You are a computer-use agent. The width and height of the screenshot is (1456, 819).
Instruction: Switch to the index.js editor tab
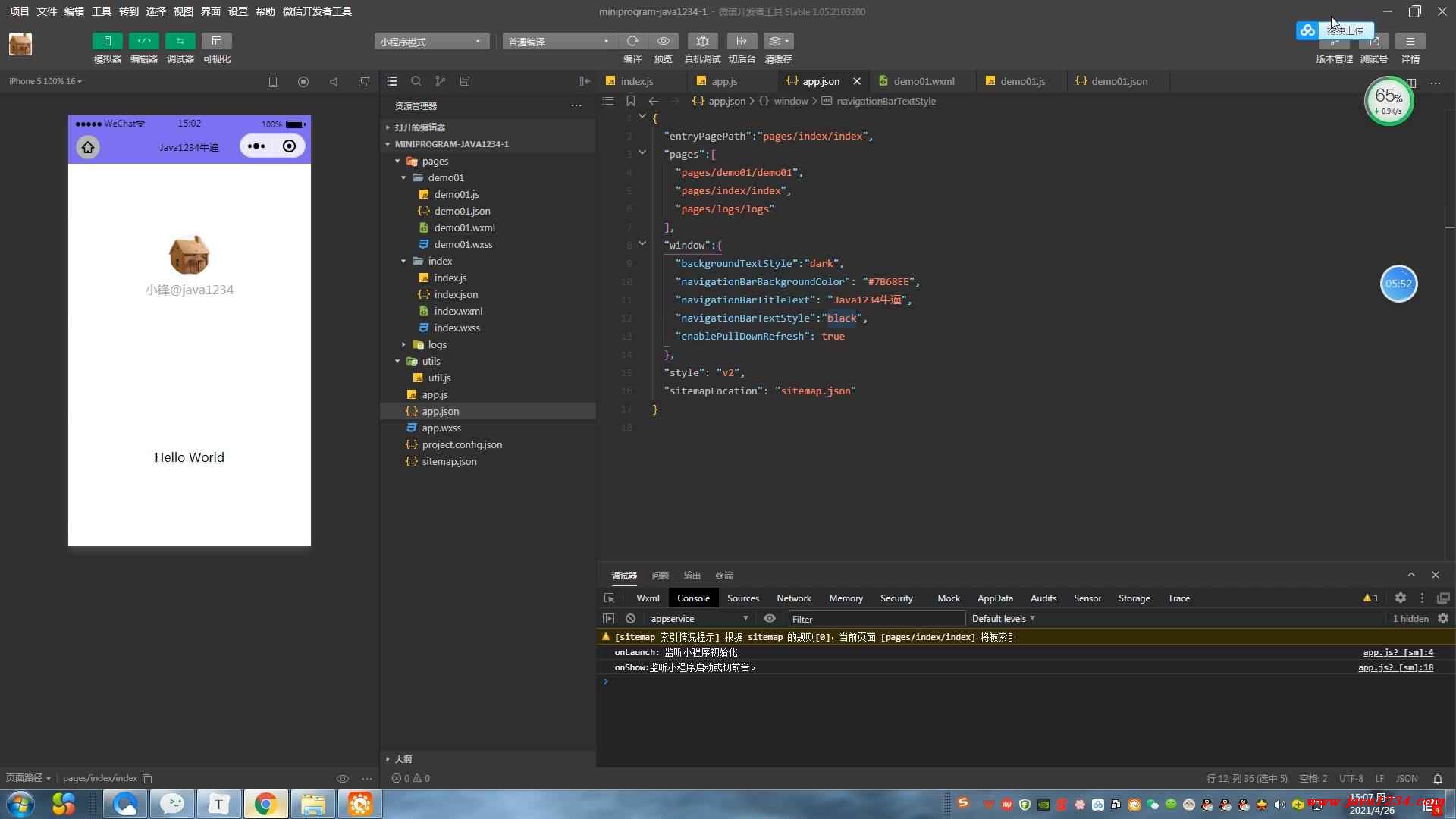pos(636,81)
